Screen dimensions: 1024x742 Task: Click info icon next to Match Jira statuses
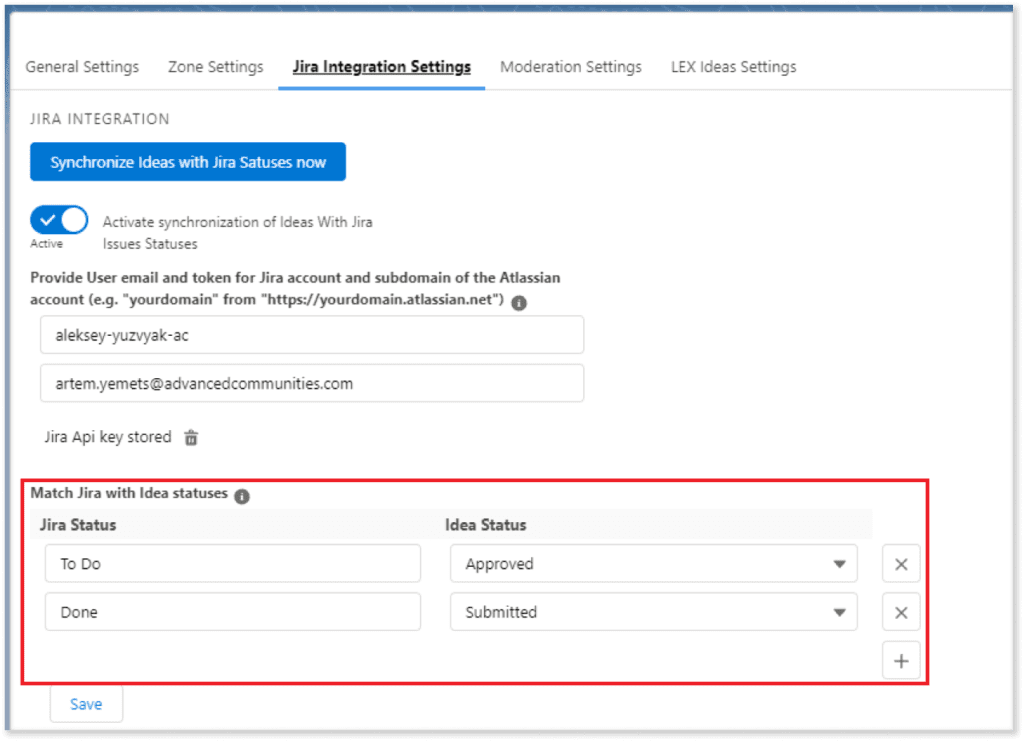tap(242, 496)
